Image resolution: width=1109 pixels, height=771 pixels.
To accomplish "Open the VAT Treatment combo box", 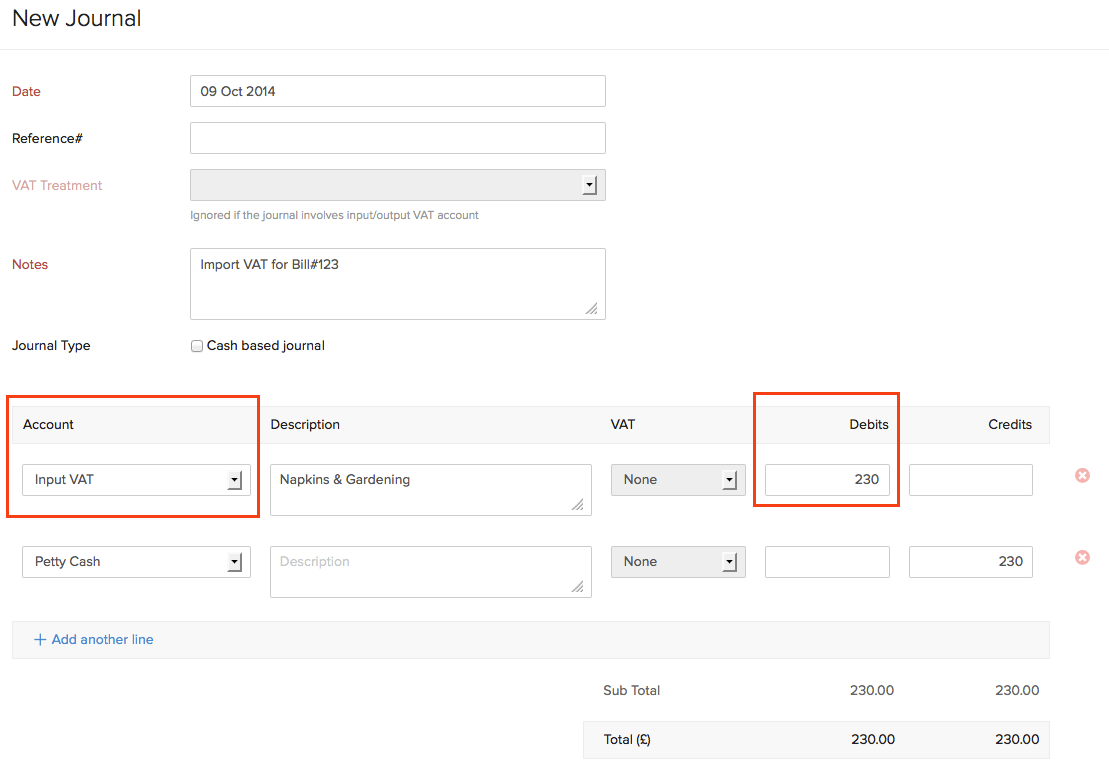I will (x=397, y=184).
